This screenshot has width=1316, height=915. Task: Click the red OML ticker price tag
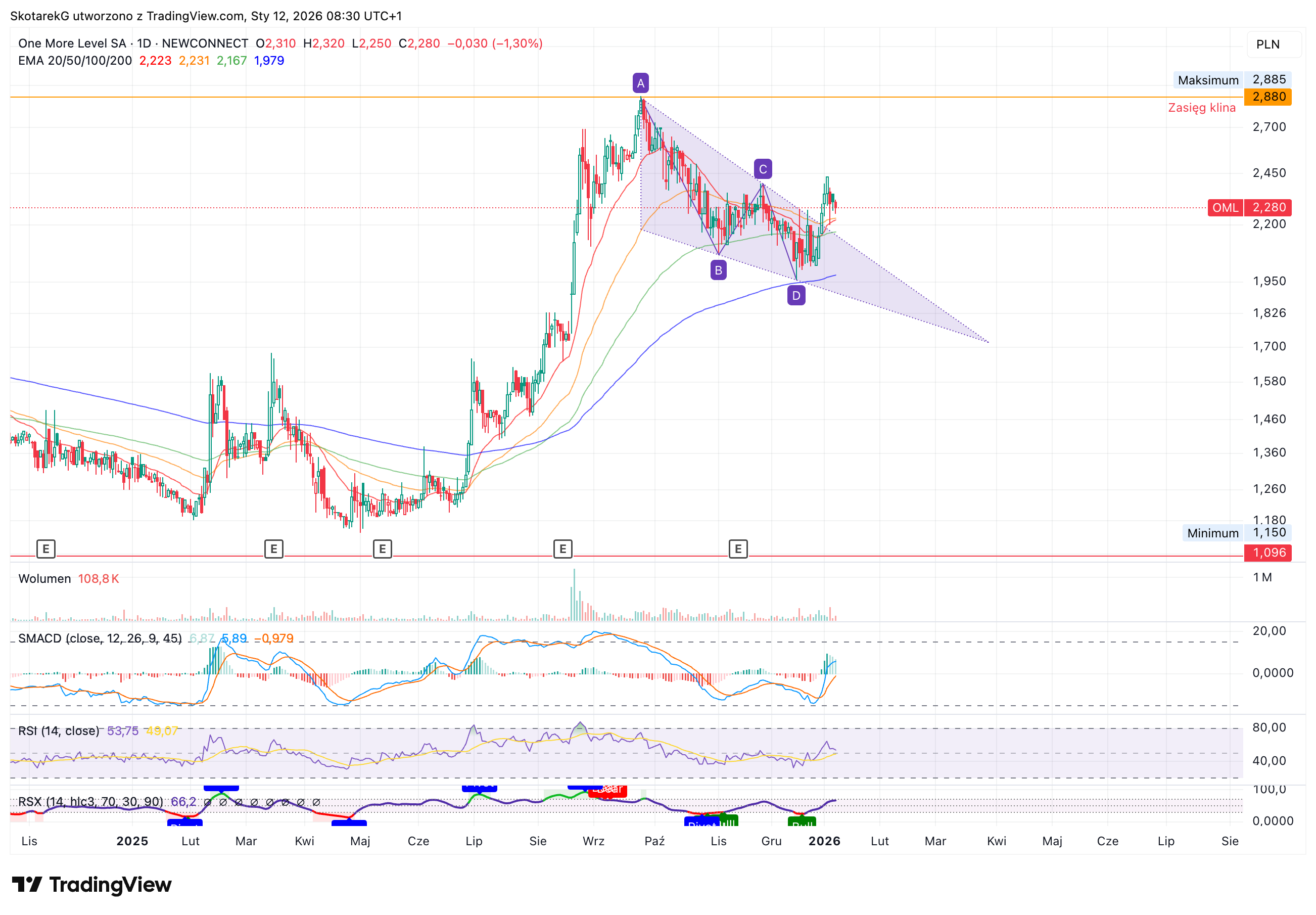(x=1225, y=208)
